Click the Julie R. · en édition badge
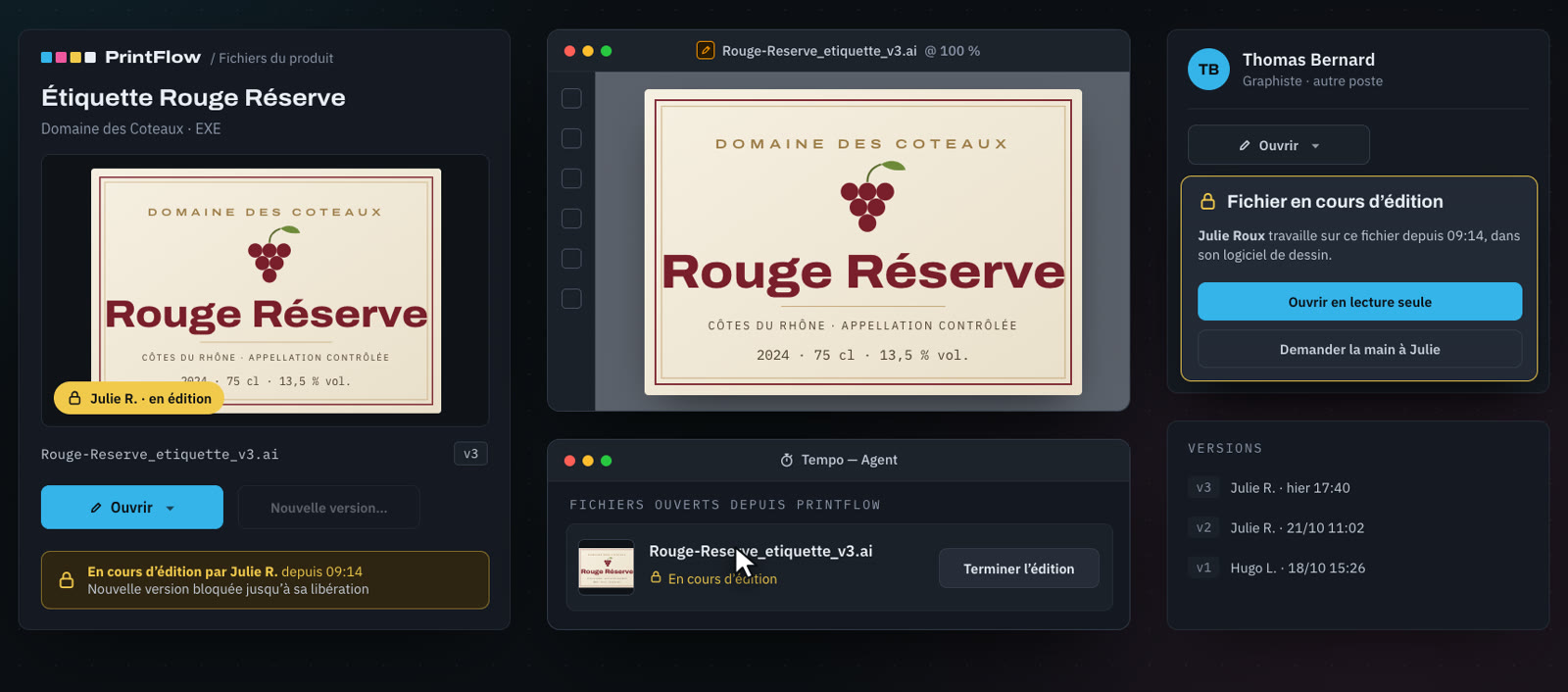 [139, 398]
